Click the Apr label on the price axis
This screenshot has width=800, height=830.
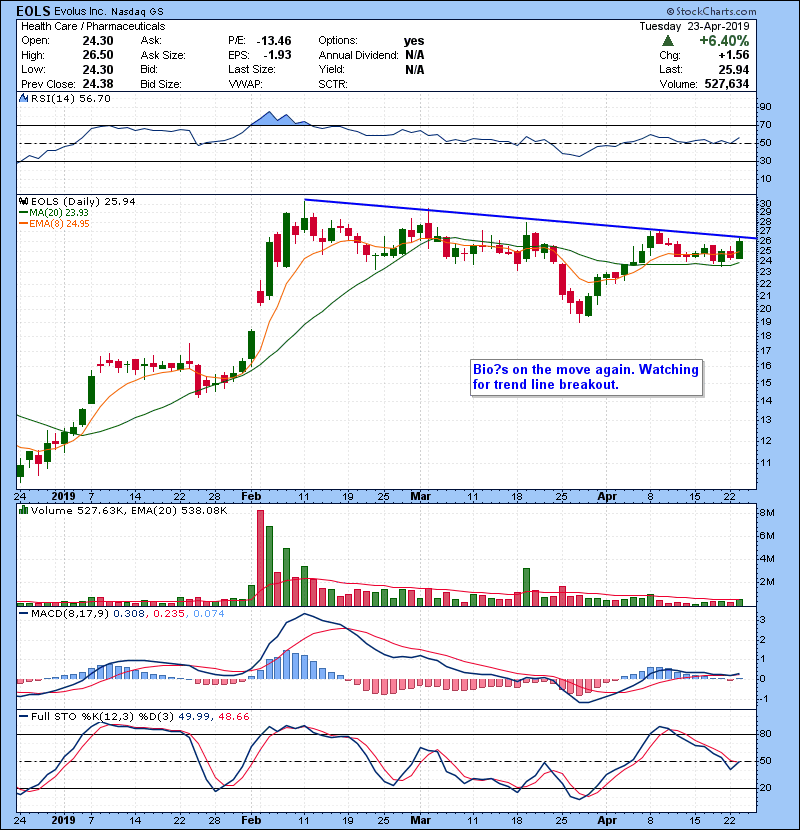click(607, 496)
